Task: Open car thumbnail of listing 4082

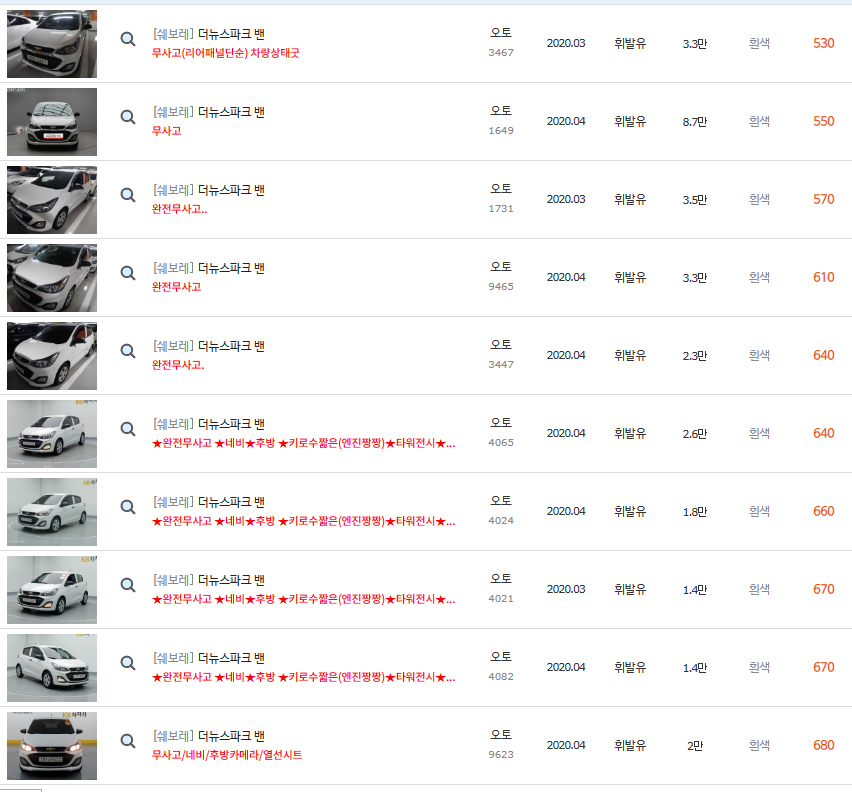Action: 52,668
